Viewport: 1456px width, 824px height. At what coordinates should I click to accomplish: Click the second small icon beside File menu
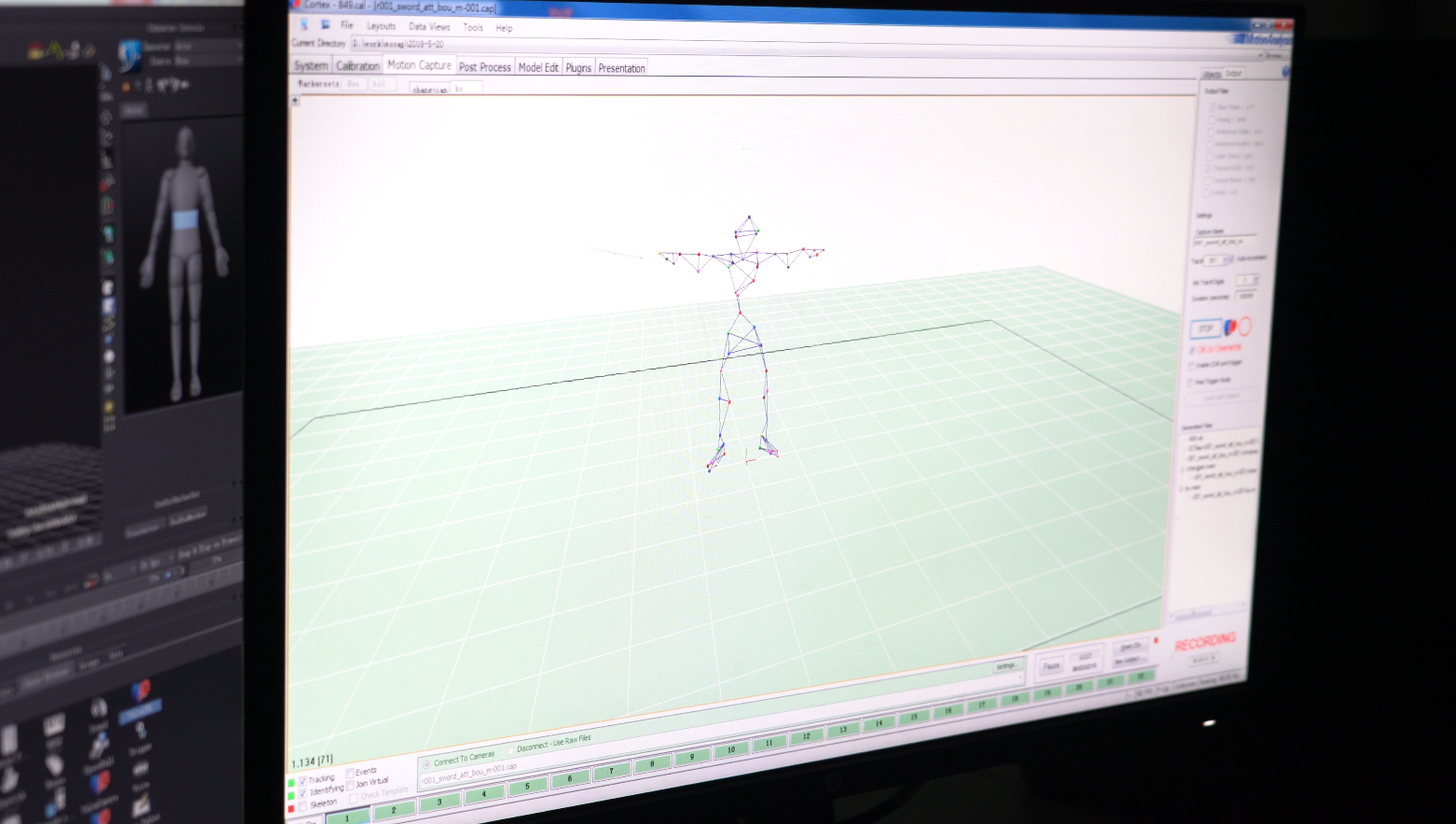[x=326, y=25]
